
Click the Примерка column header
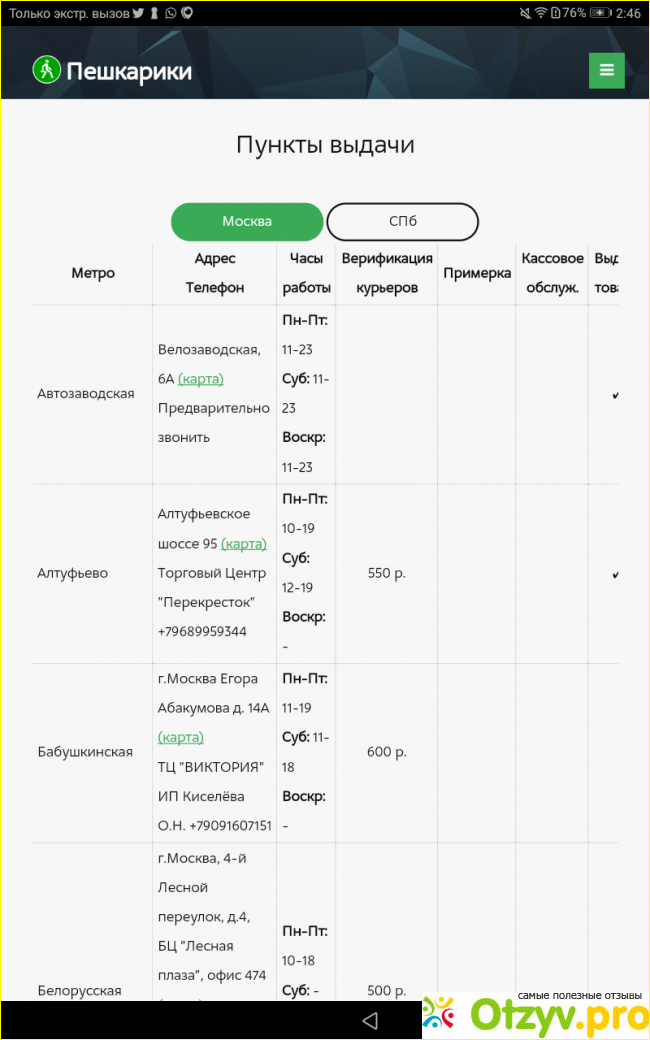click(x=476, y=273)
